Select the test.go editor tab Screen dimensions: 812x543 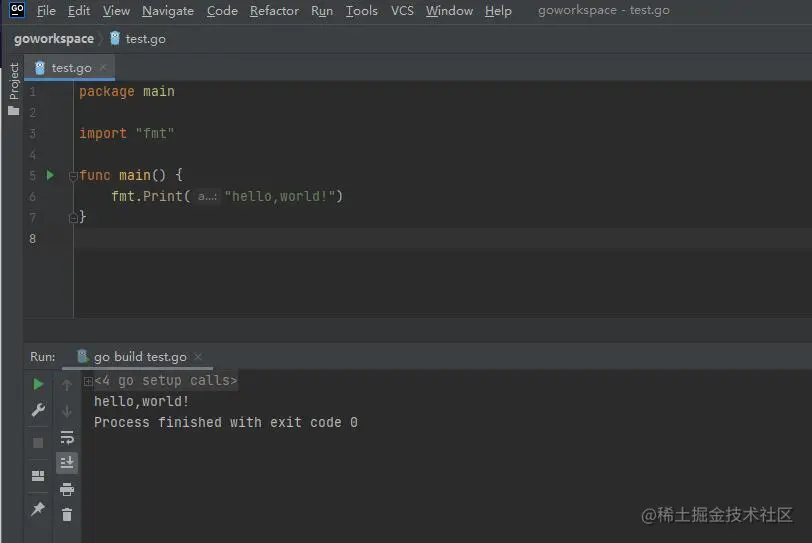(70, 68)
